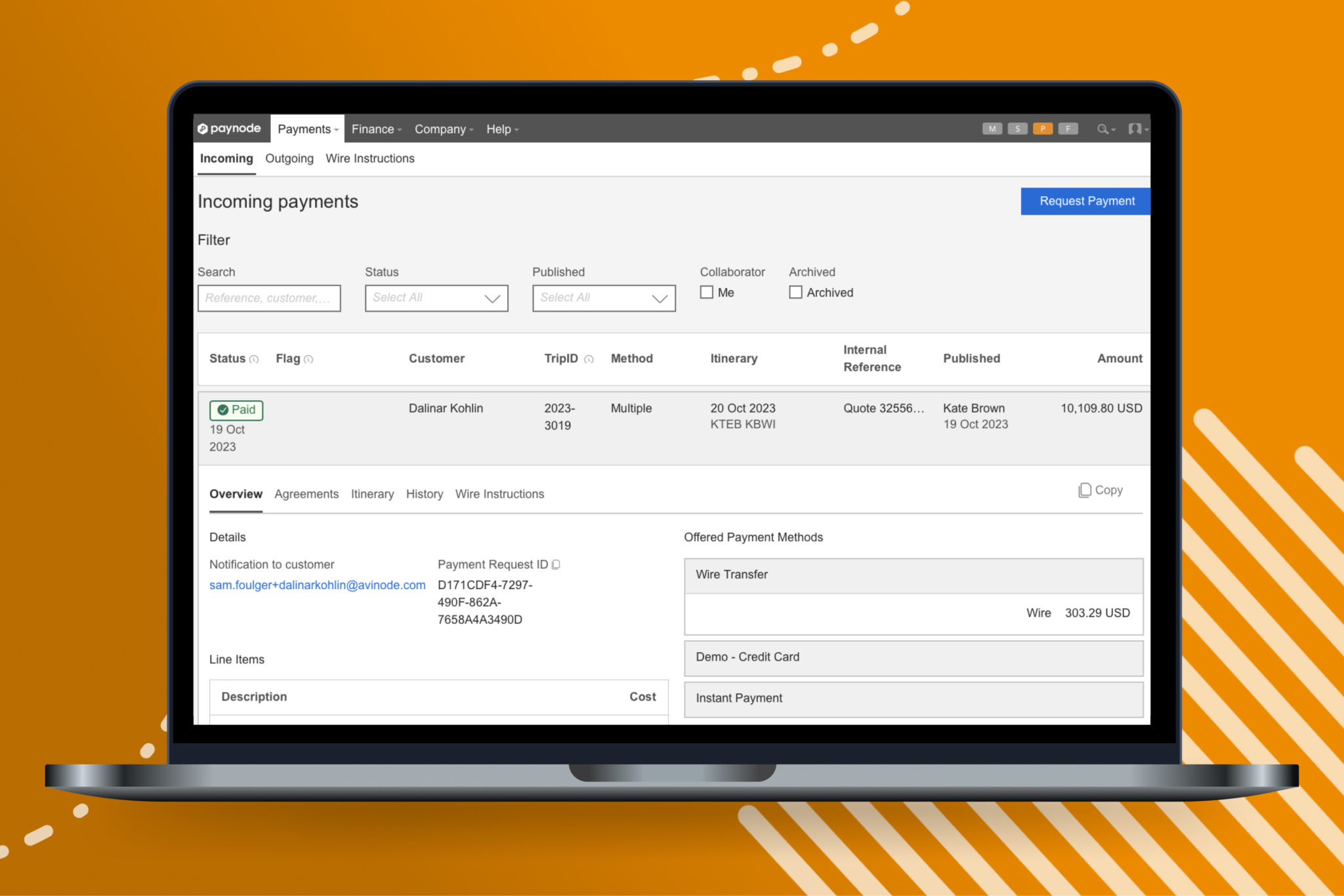Open the user profile menu
This screenshot has width=1344, height=896.
point(1138,129)
